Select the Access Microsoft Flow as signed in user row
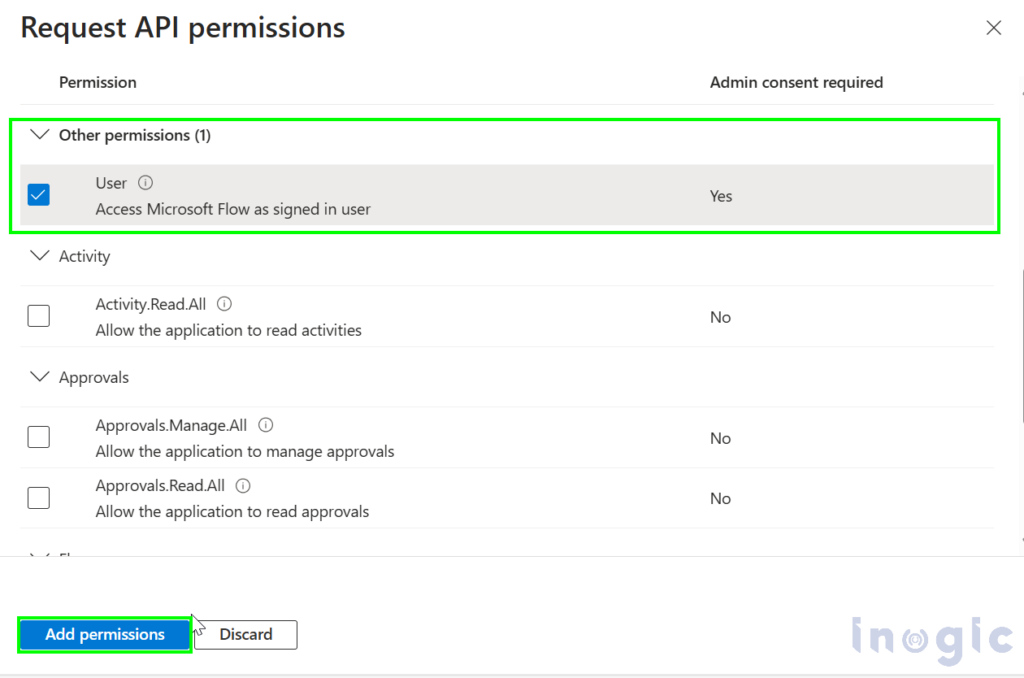Screen dimensions: 1024x678 pyautogui.click(x=507, y=195)
